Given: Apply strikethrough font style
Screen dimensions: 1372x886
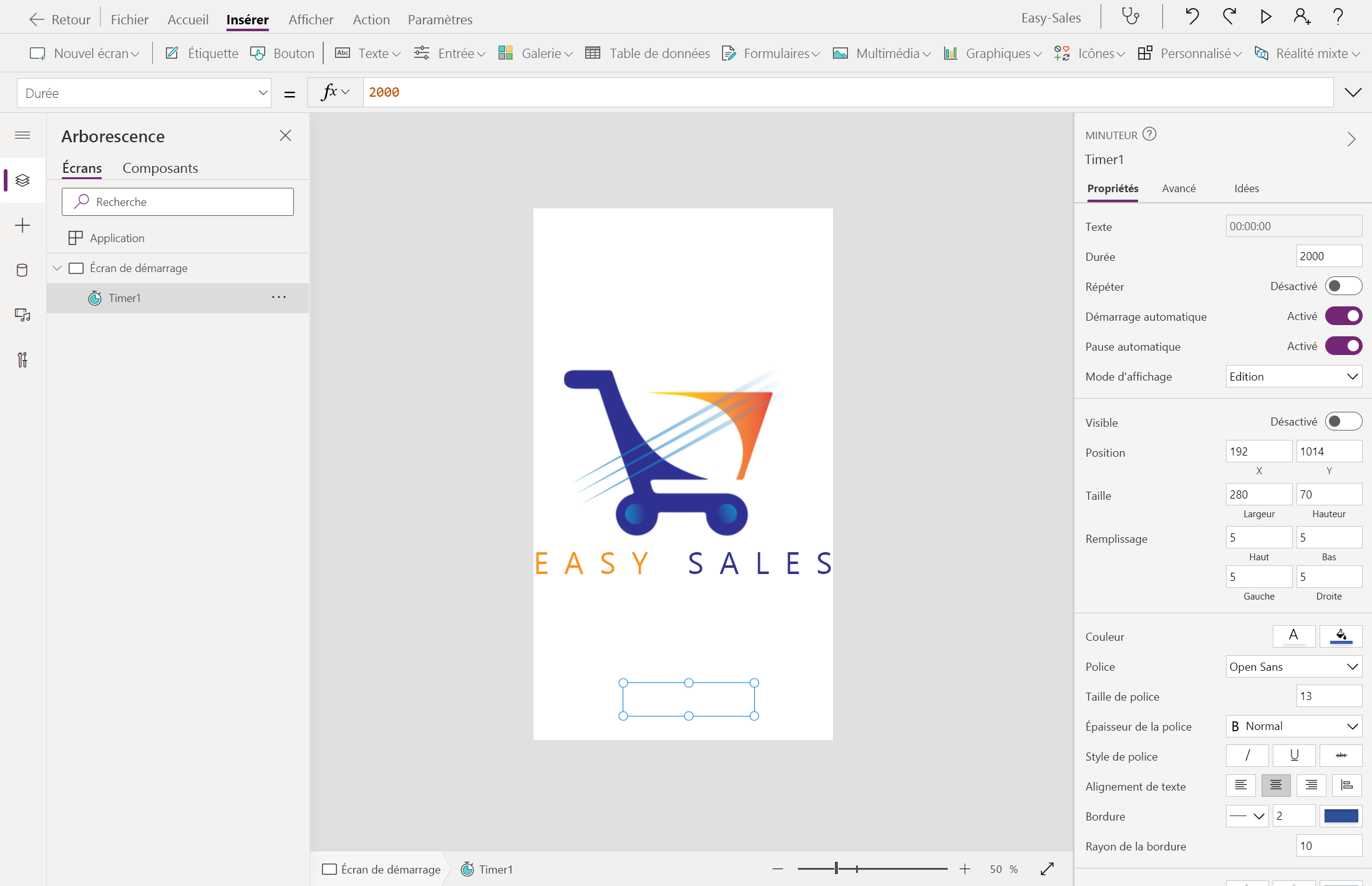Looking at the screenshot, I should point(1341,756).
